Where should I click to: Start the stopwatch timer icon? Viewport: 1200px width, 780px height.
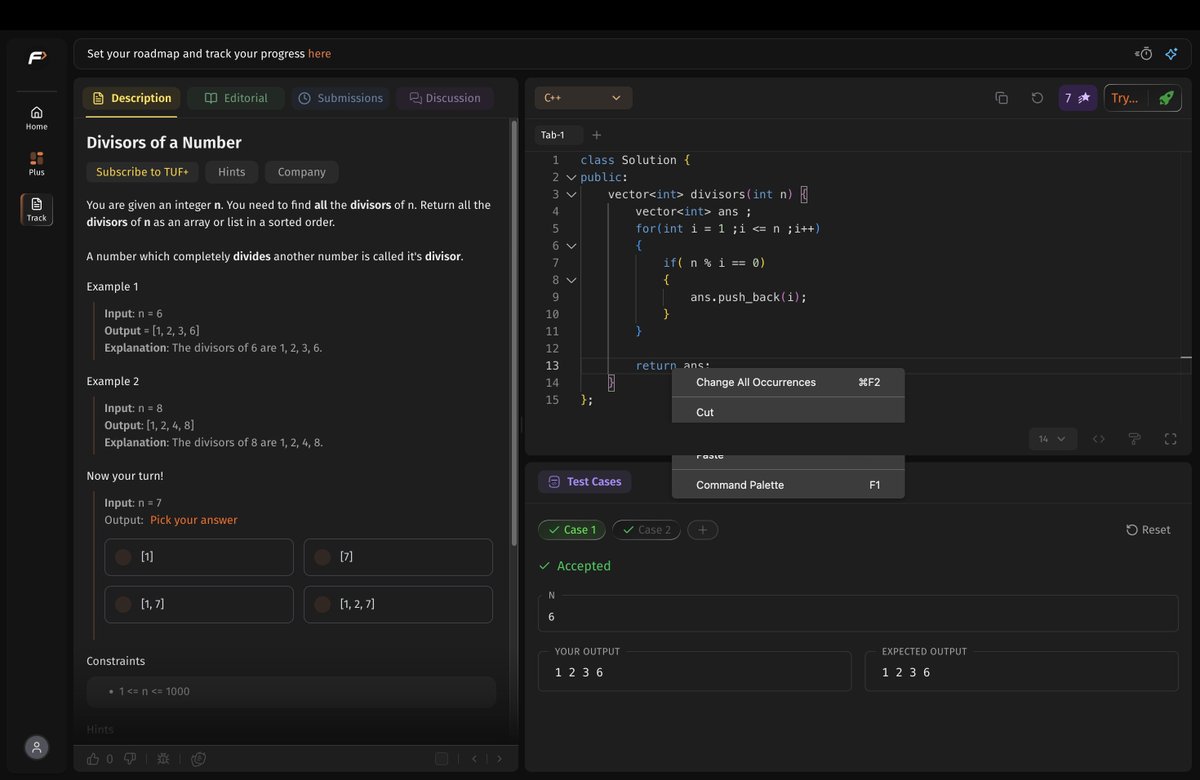pos(1144,54)
